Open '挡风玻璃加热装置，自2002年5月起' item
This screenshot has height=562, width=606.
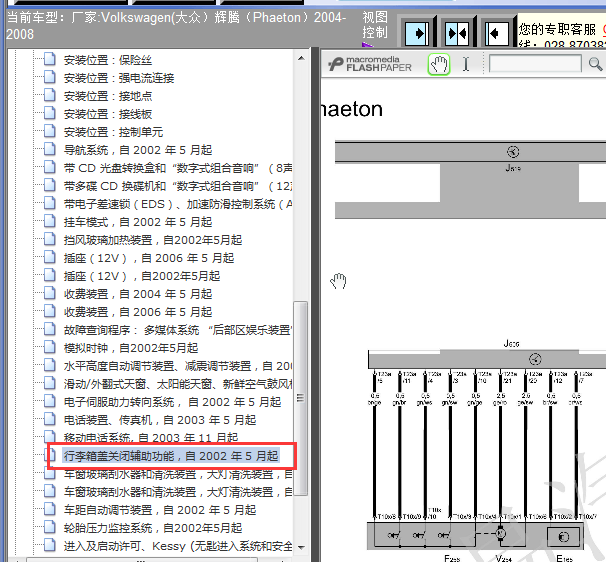(153, 240)
